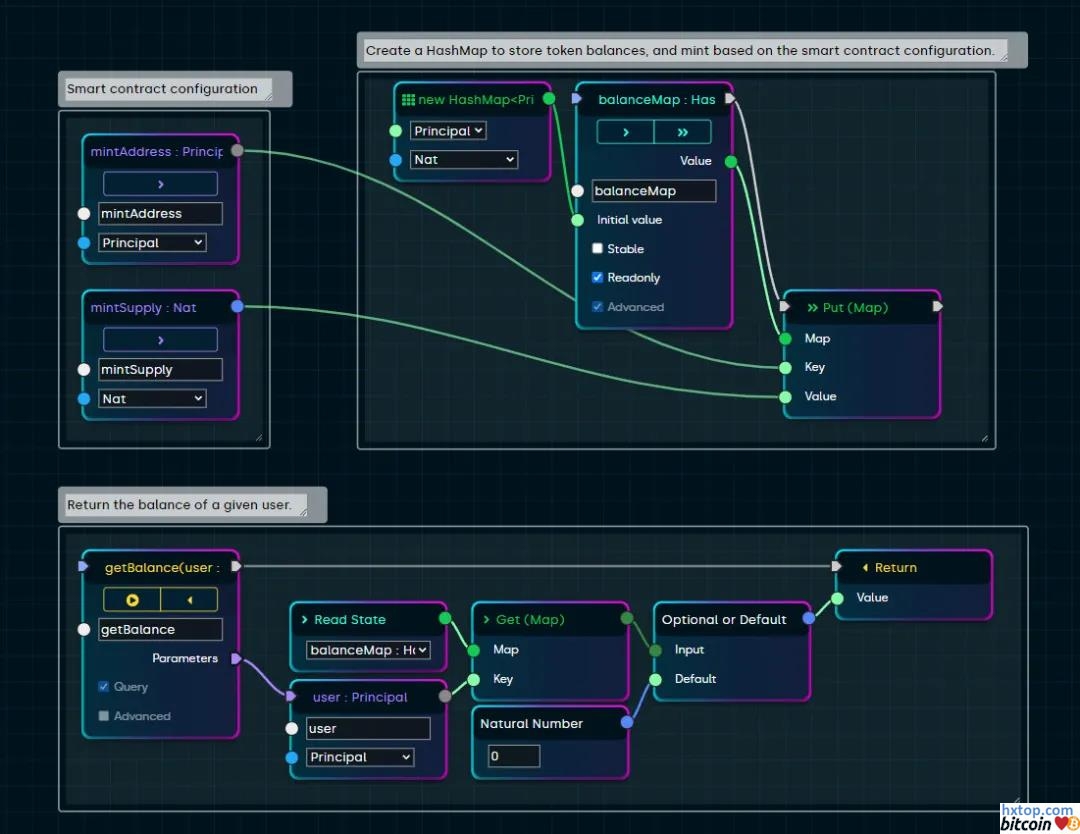Uncheck the Readonly checkbox on balanceMap
Viewport: 1080px width, 834px height.
[x=598, y=278]
